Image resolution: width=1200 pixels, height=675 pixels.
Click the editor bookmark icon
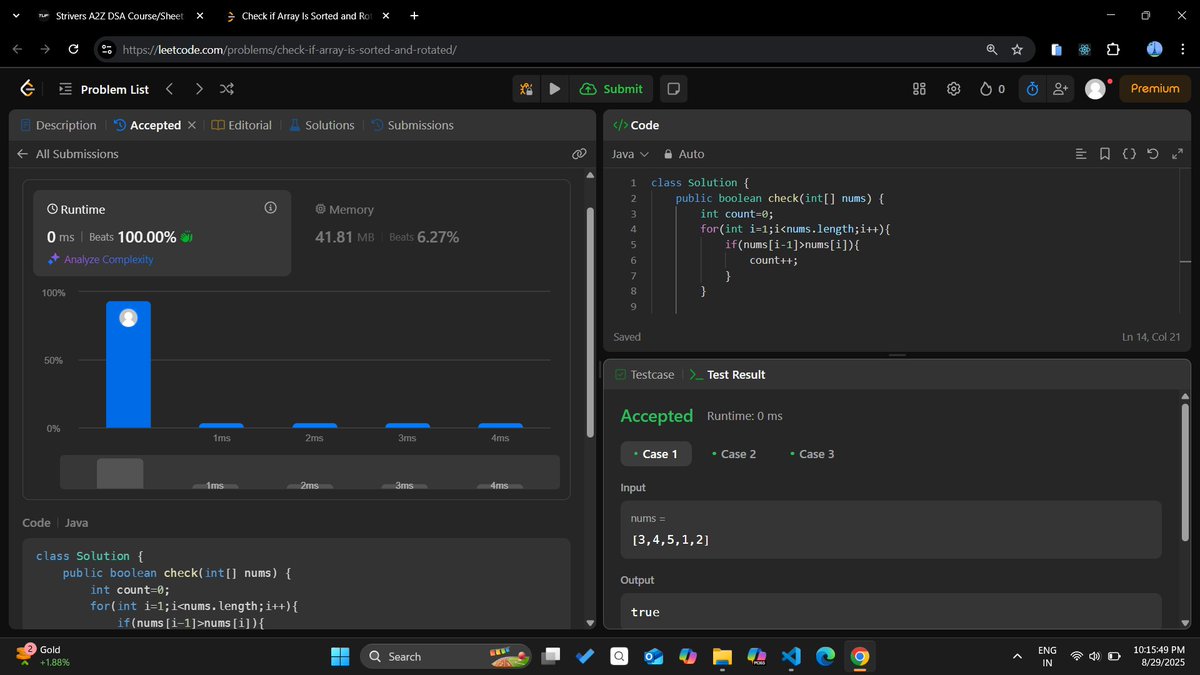click(x=1105, y=154)
